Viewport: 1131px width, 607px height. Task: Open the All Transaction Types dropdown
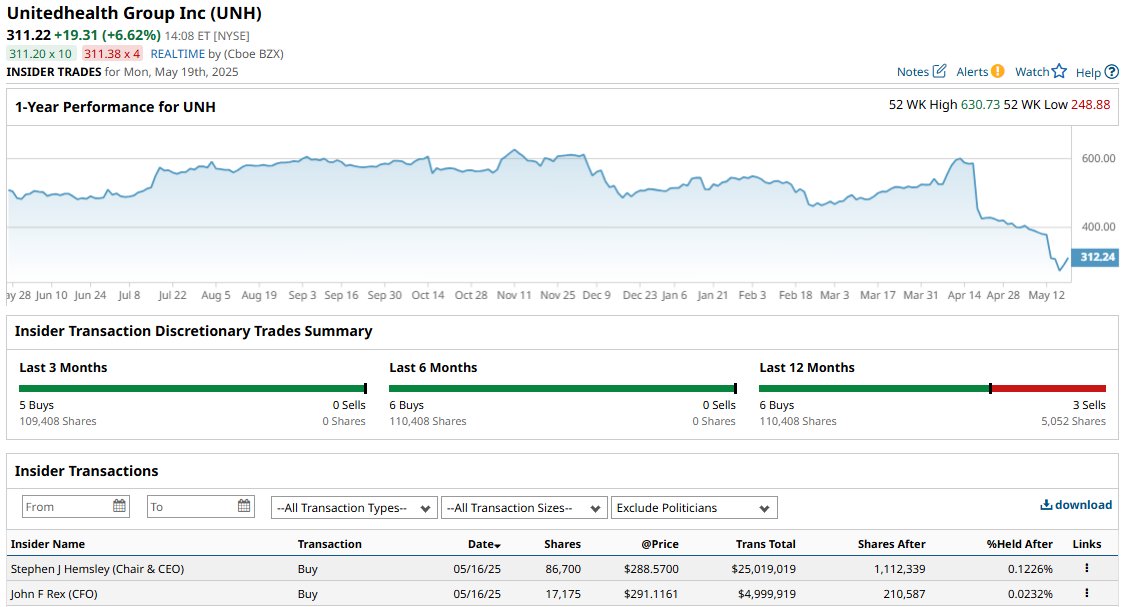point(354,508)
